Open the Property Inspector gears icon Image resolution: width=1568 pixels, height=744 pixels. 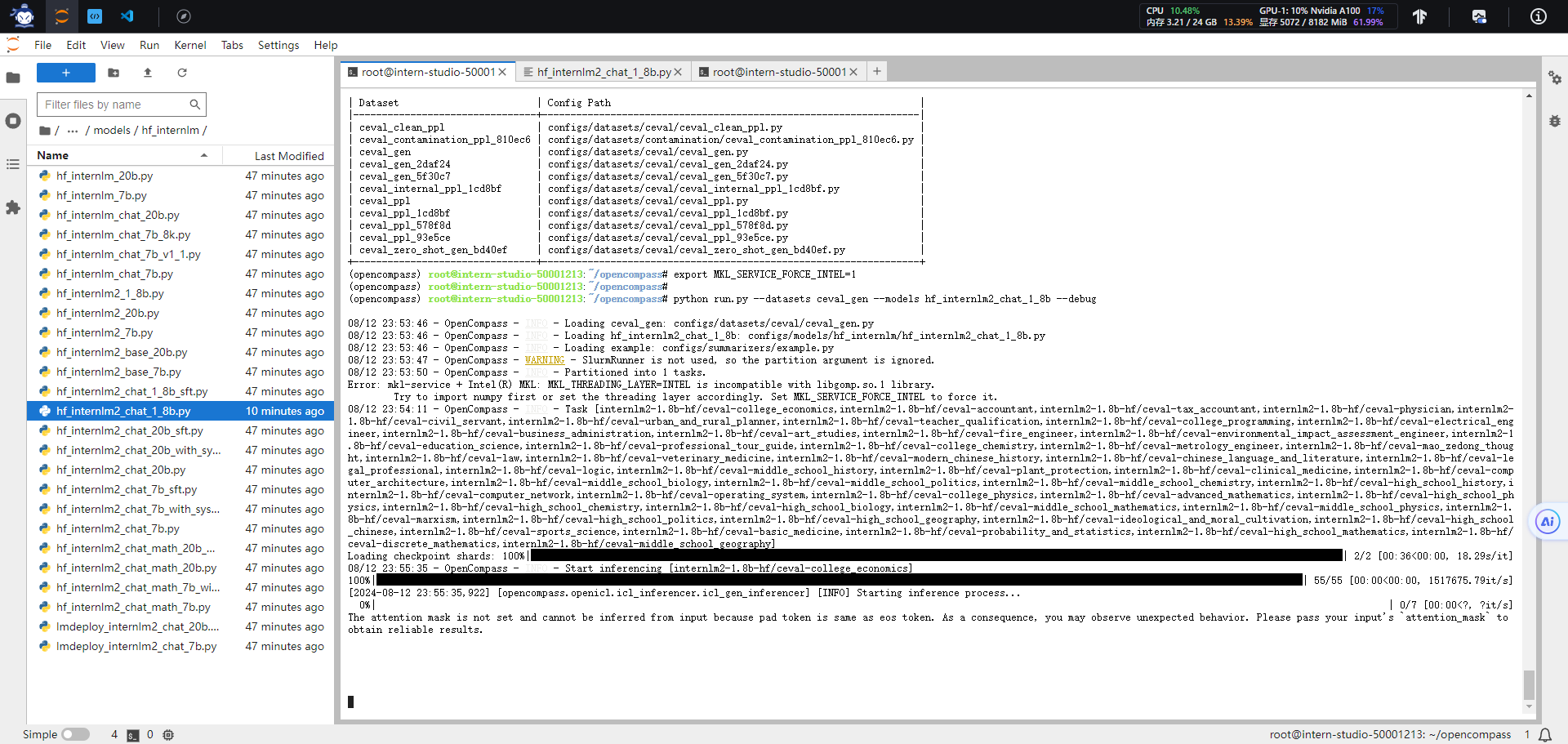pyautogui.click(x=1555, y=78)
